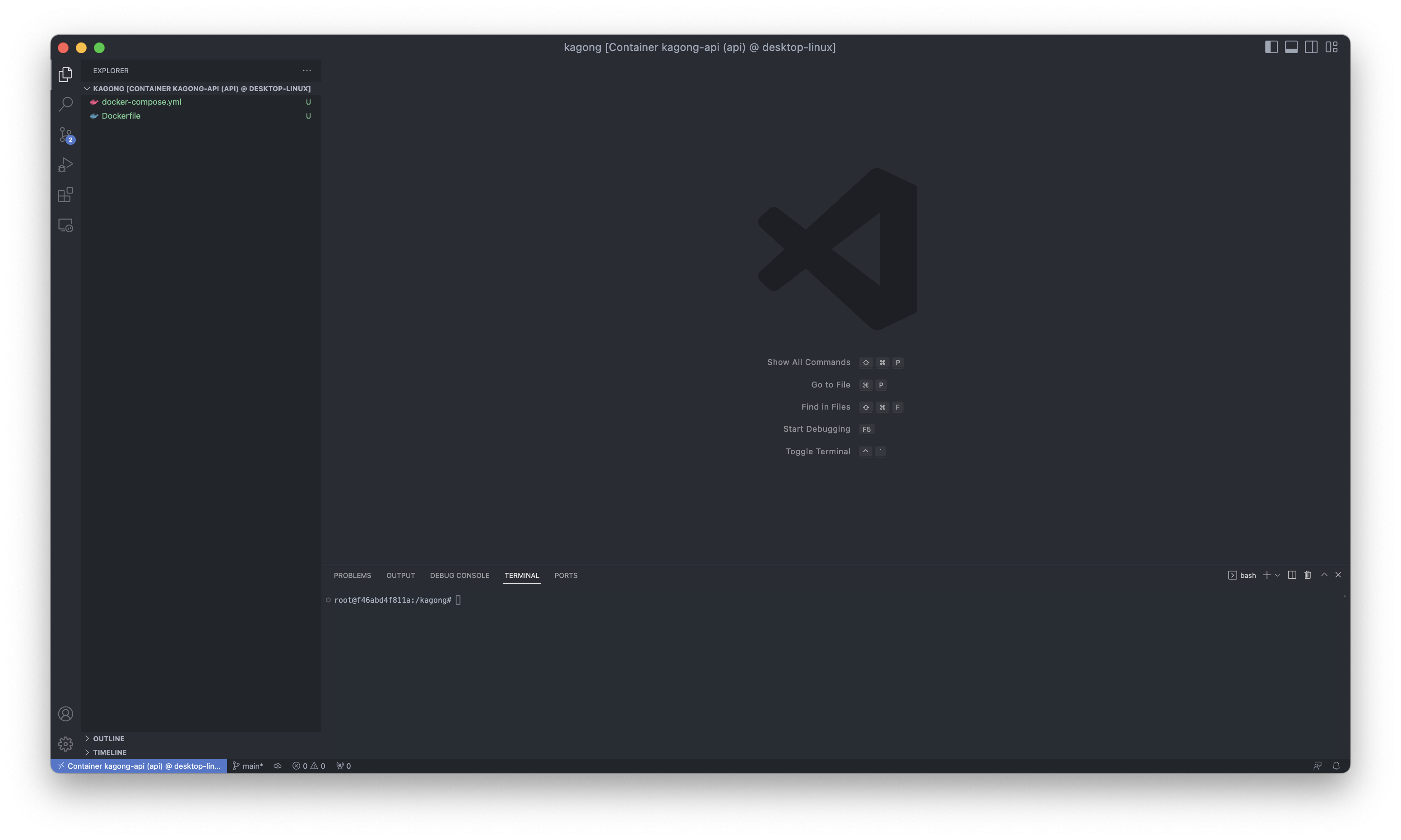Toggle the primary sidebar visibility
This screenshot has width=1401, height=840.
(x=1271, y=47)
